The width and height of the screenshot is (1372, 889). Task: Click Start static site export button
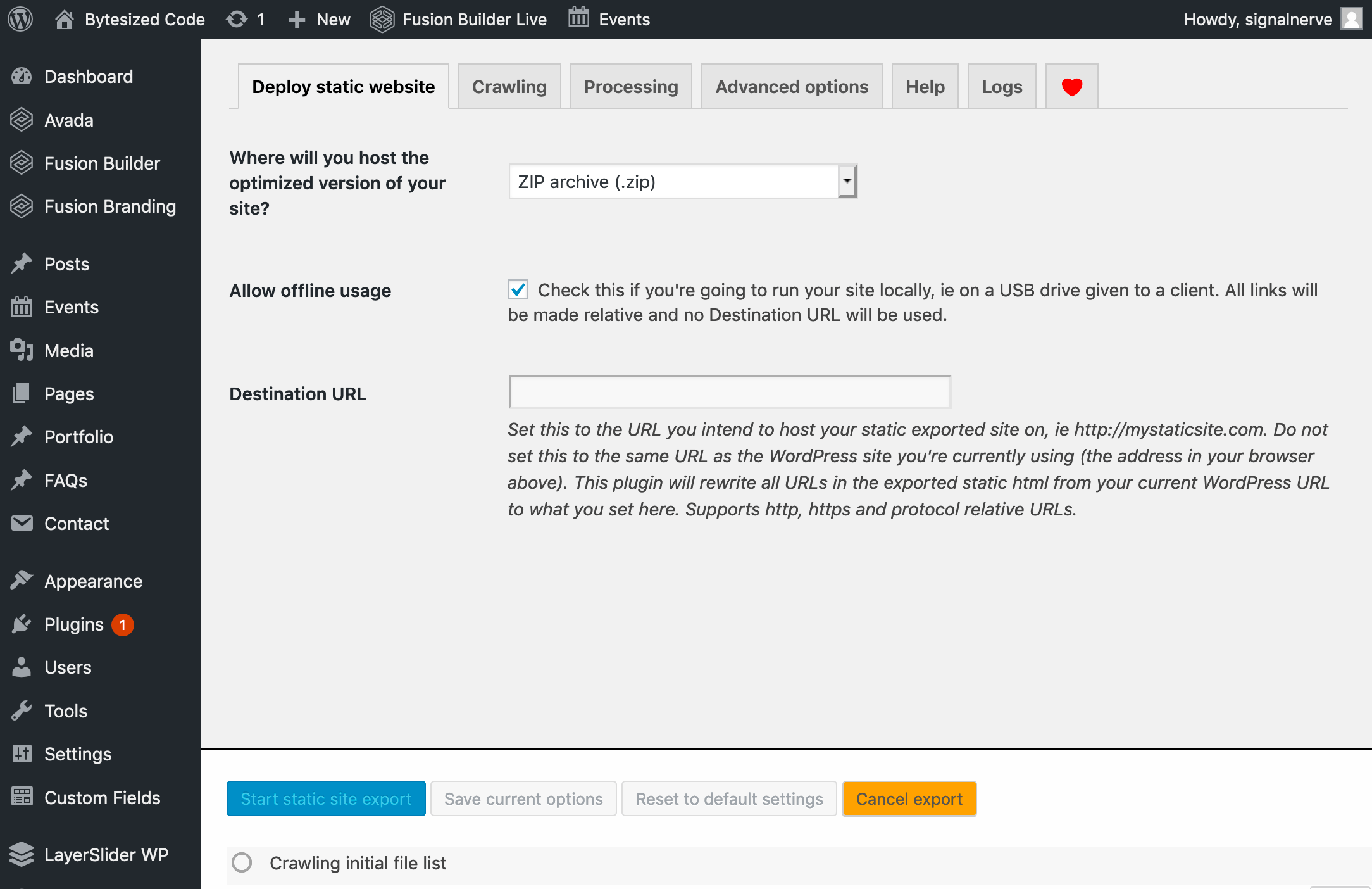(325, 798)
